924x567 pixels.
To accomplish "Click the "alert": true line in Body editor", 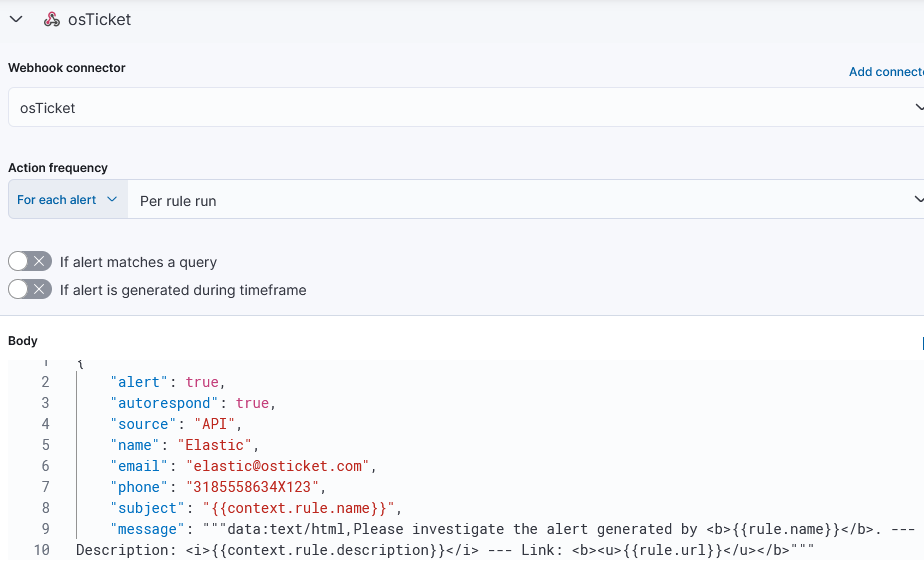I will click(168, 382).
